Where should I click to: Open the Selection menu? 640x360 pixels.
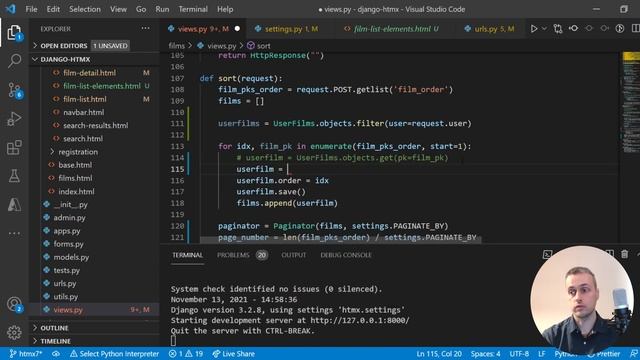click(x=84, y=9)
